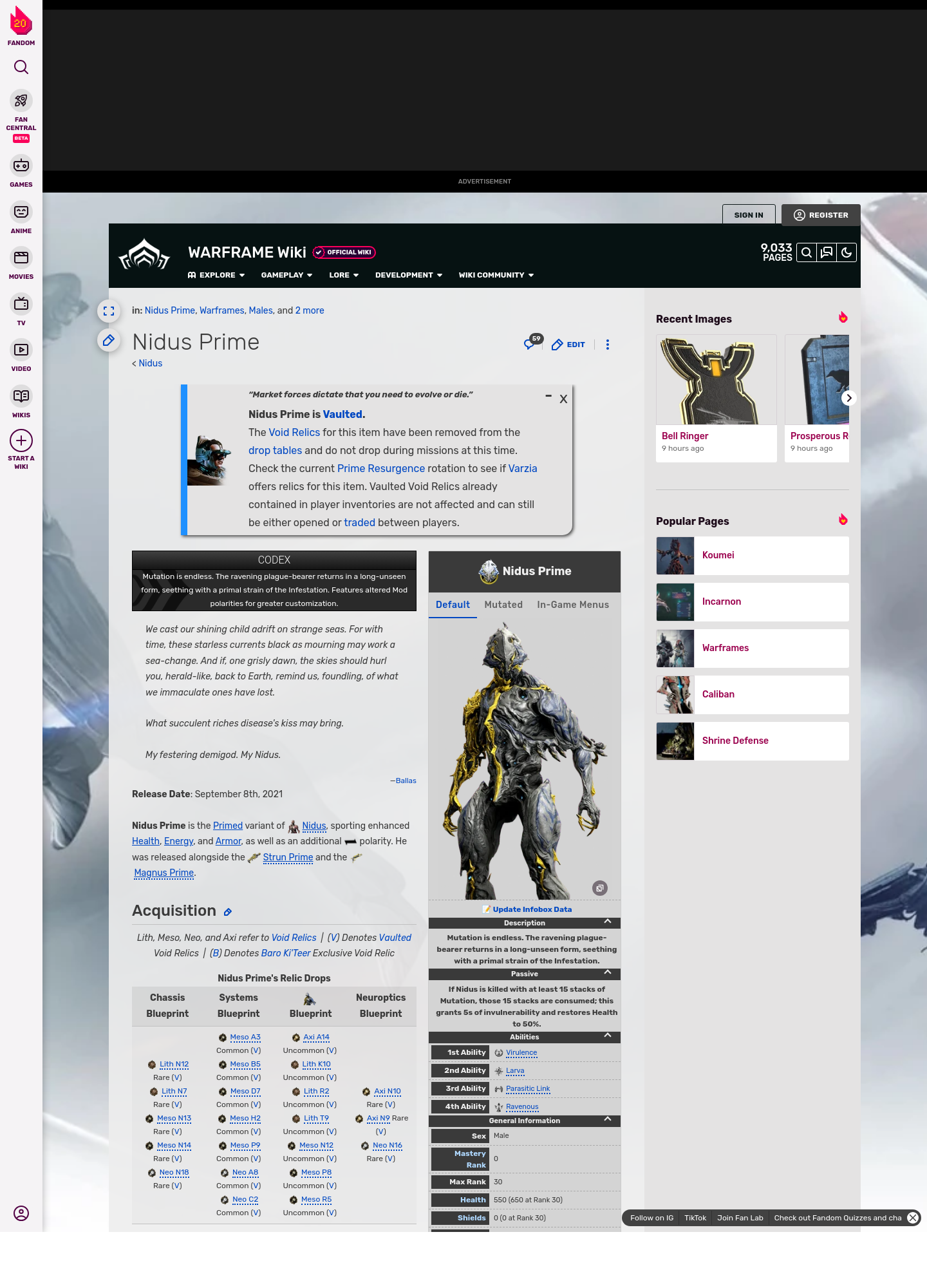This screenshot has width=927, height=1288.
Task: Minimize the Vaulted notice box
Action: pyautogui.click(x=548, y=396)
